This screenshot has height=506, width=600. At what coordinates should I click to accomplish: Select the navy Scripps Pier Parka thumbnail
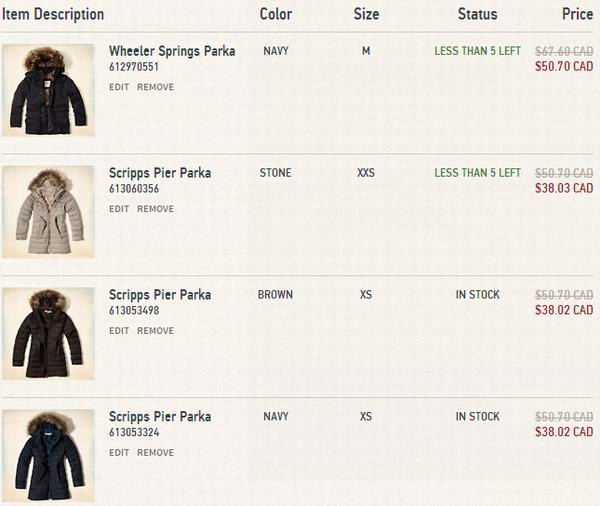coord(48,456)
